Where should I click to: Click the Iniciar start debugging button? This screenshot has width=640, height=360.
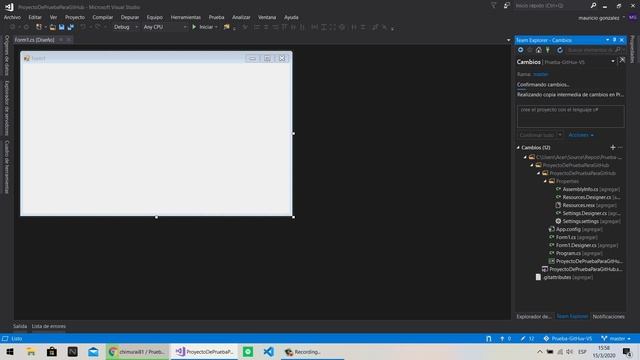[x=205, y=27]
